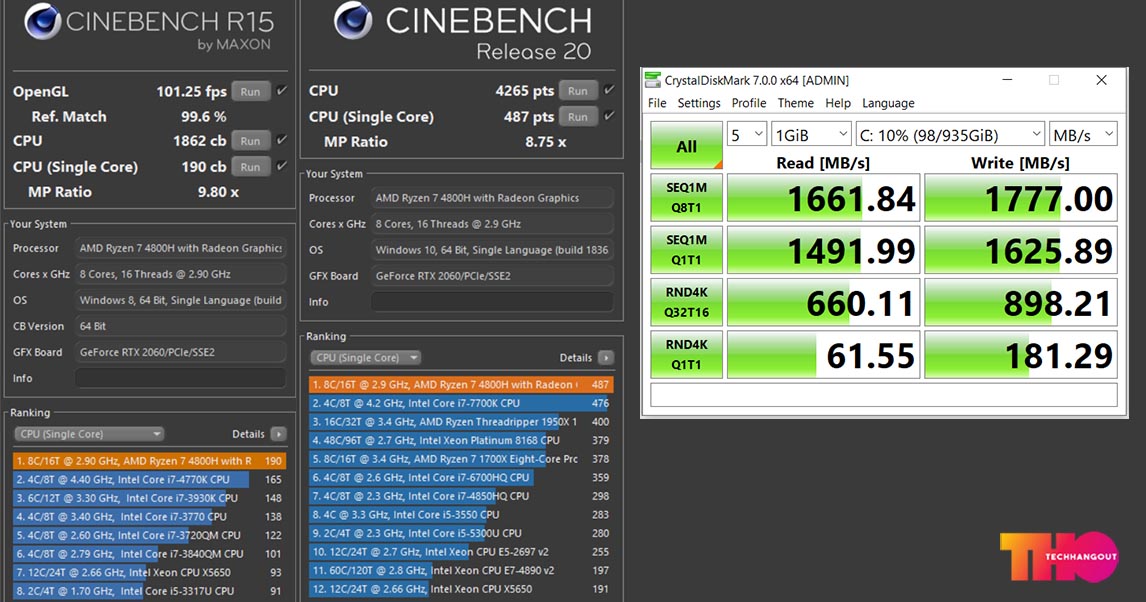
Task: Run the CPU test in Cinebench R15
Action: pyautogui.click(x=251, y=140)
